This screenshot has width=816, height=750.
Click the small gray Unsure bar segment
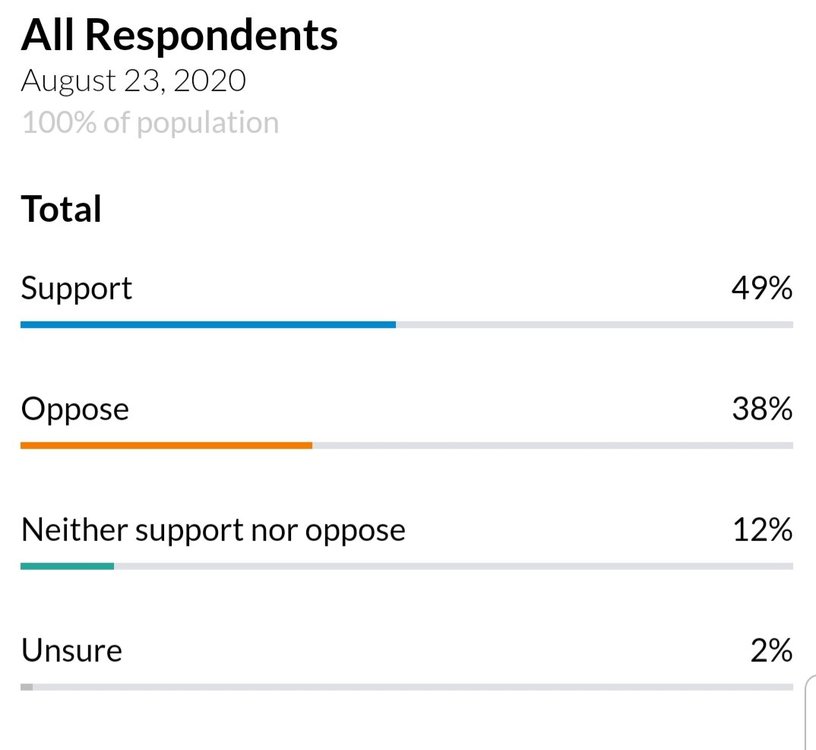coord(27,687)
